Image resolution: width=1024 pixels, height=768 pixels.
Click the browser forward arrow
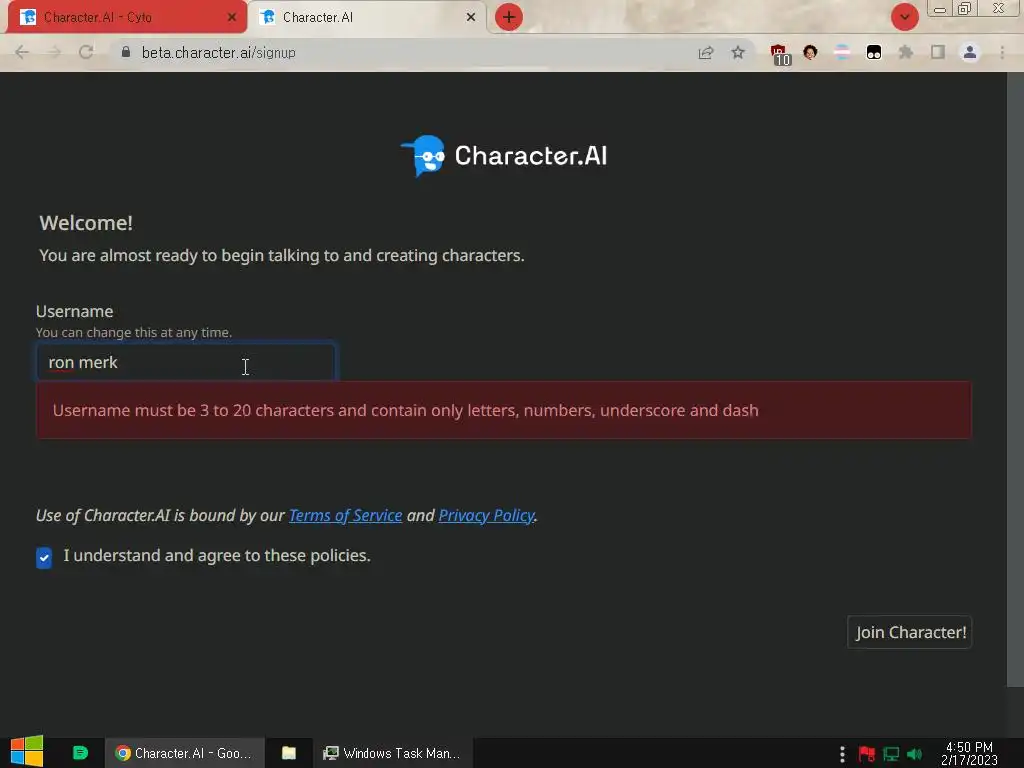(54, 52)
